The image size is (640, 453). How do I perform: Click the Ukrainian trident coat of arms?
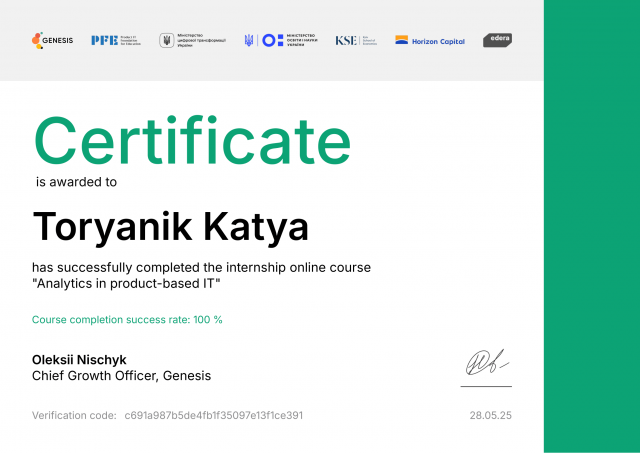click(x=249, y=40)
